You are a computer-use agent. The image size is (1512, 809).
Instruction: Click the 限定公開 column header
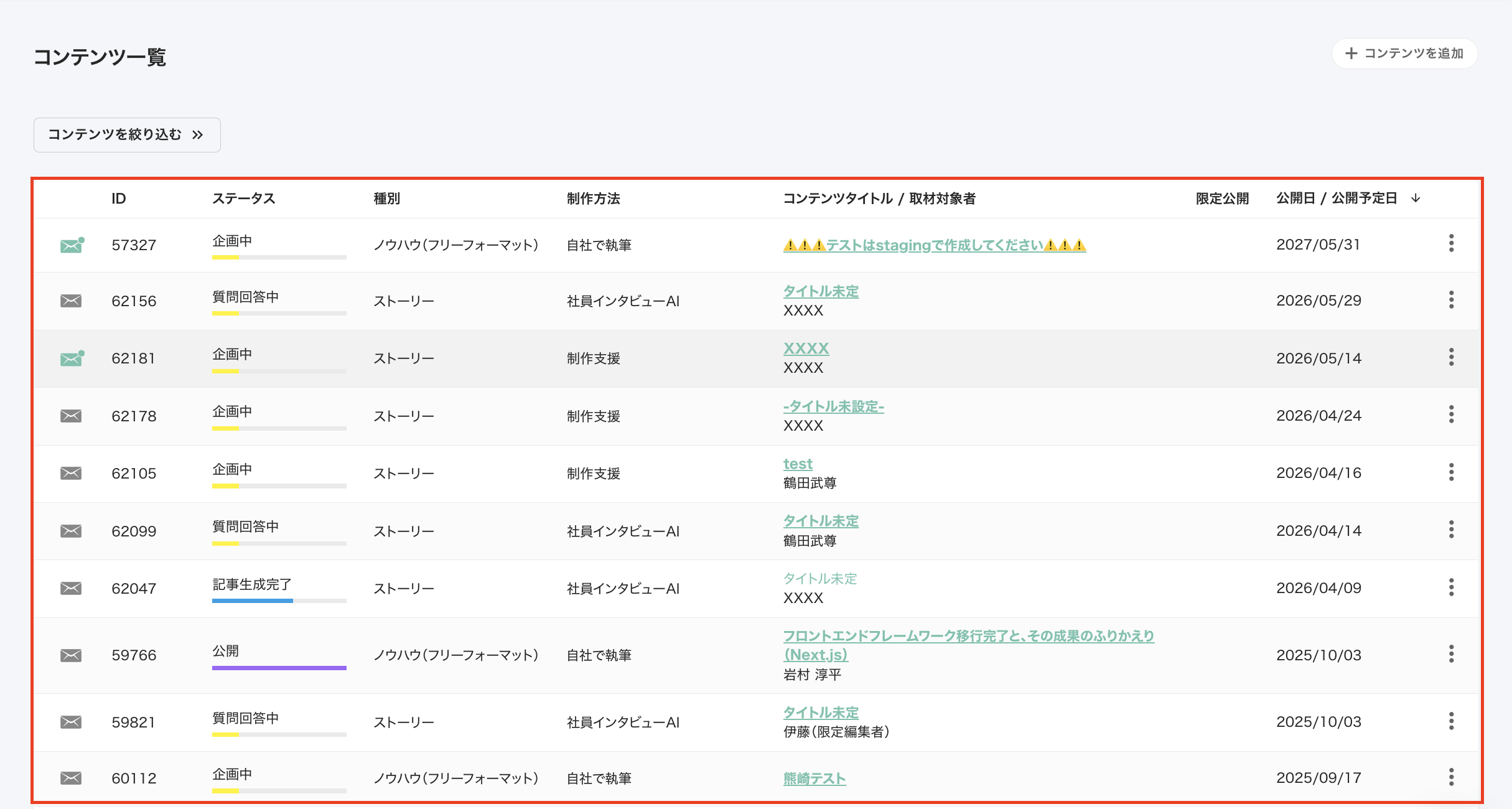[1222, 199]
